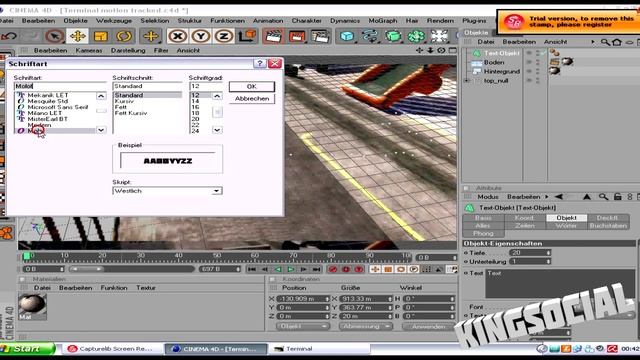Click the Schriftart name input field
Screen dimensions: 640x360
click(x=60, y=86)
